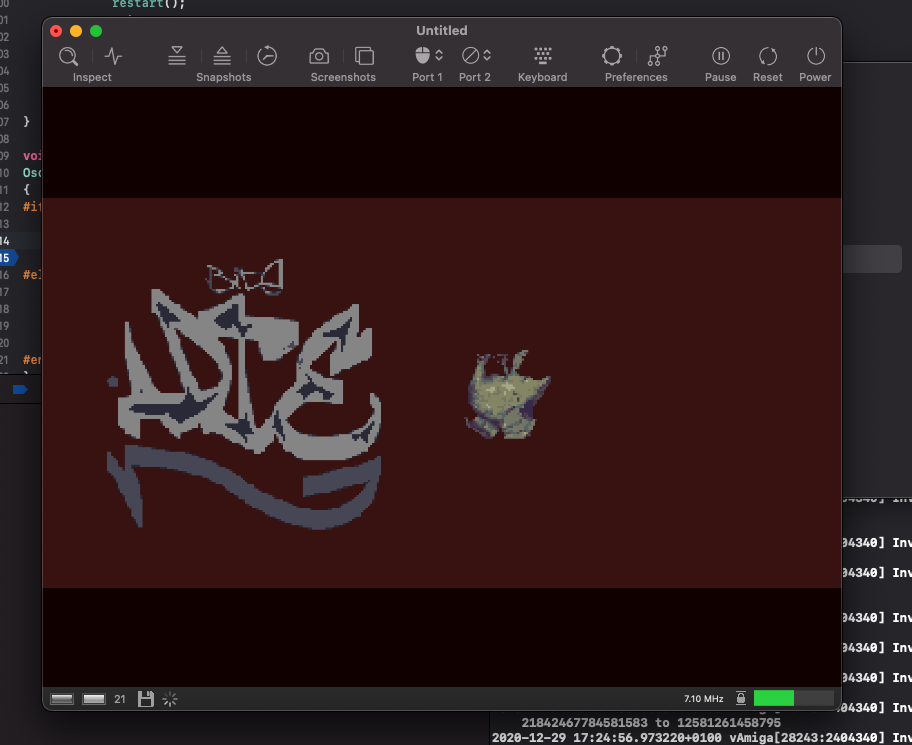This screenshot has width=912, height=745.
Task: Click the spinning disk activity indicator
Action: (x=170, y=699)
